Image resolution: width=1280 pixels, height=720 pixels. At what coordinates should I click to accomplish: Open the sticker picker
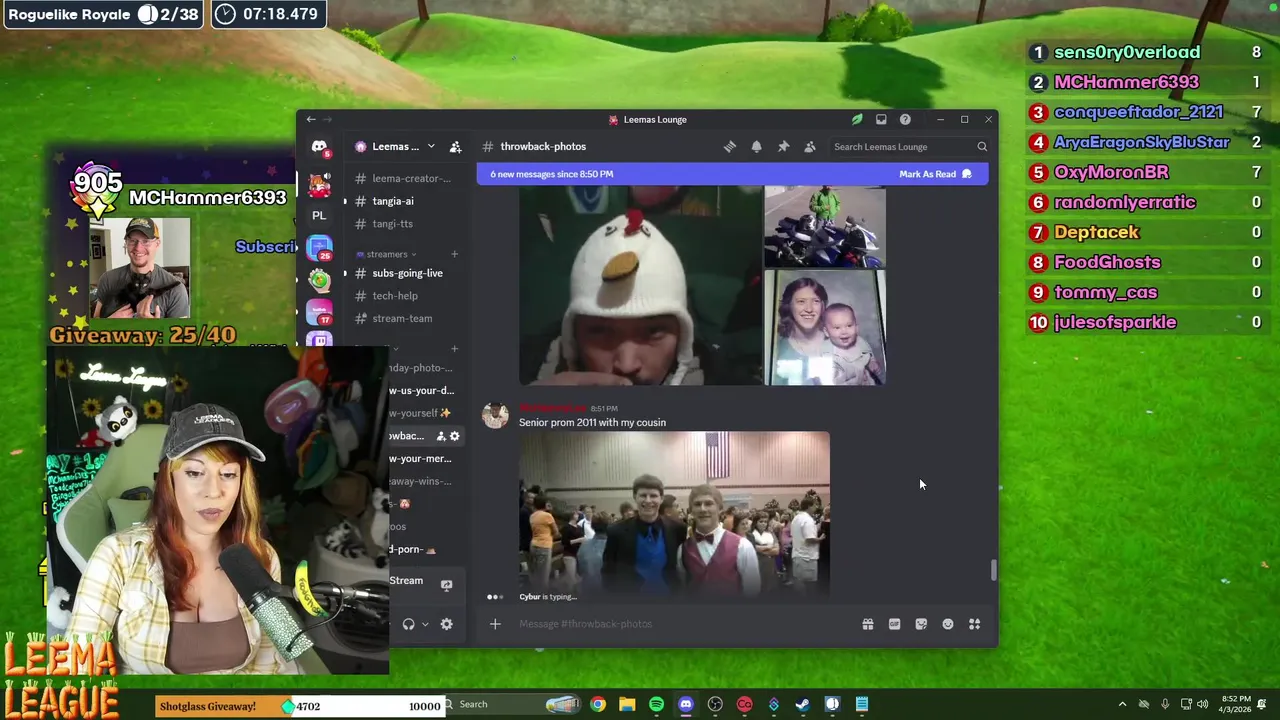921,624
